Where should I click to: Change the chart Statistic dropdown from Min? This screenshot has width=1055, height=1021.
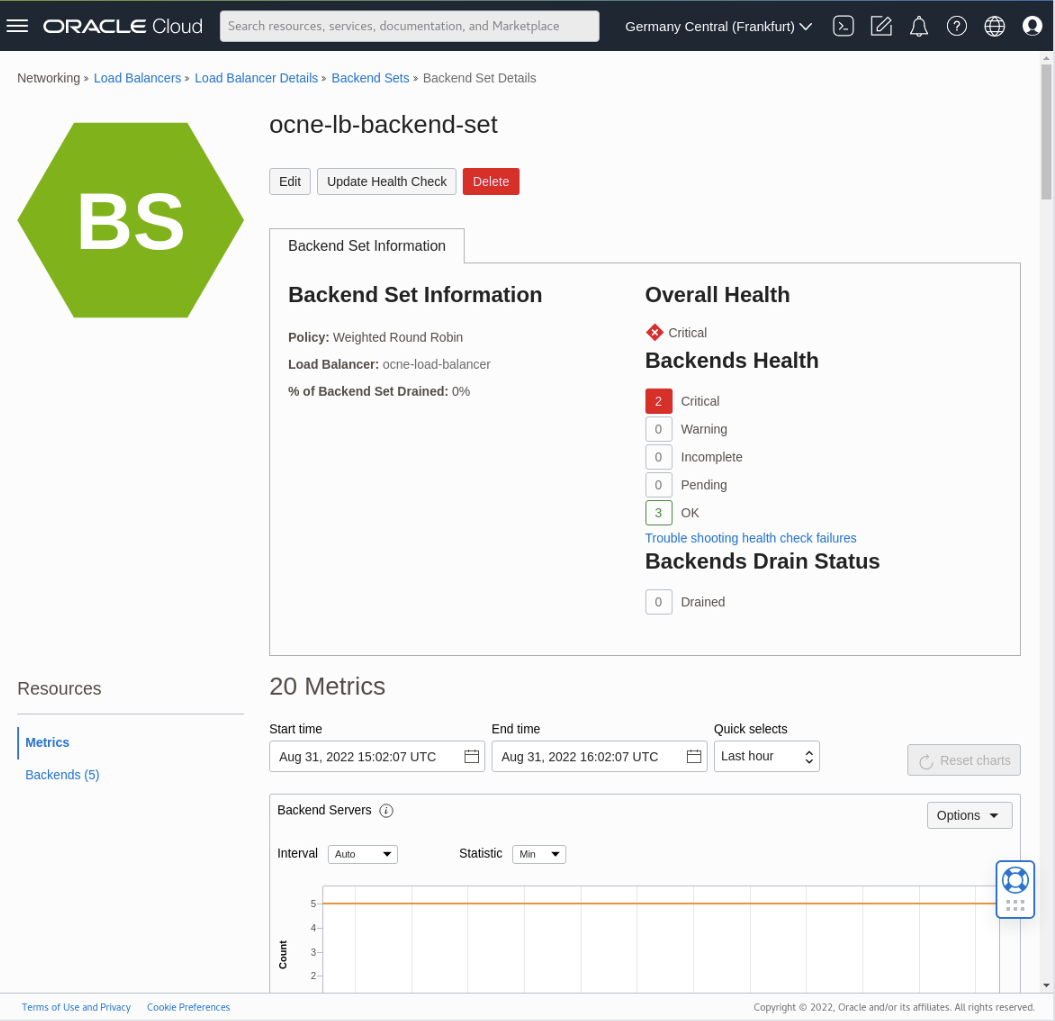point(539,854)
